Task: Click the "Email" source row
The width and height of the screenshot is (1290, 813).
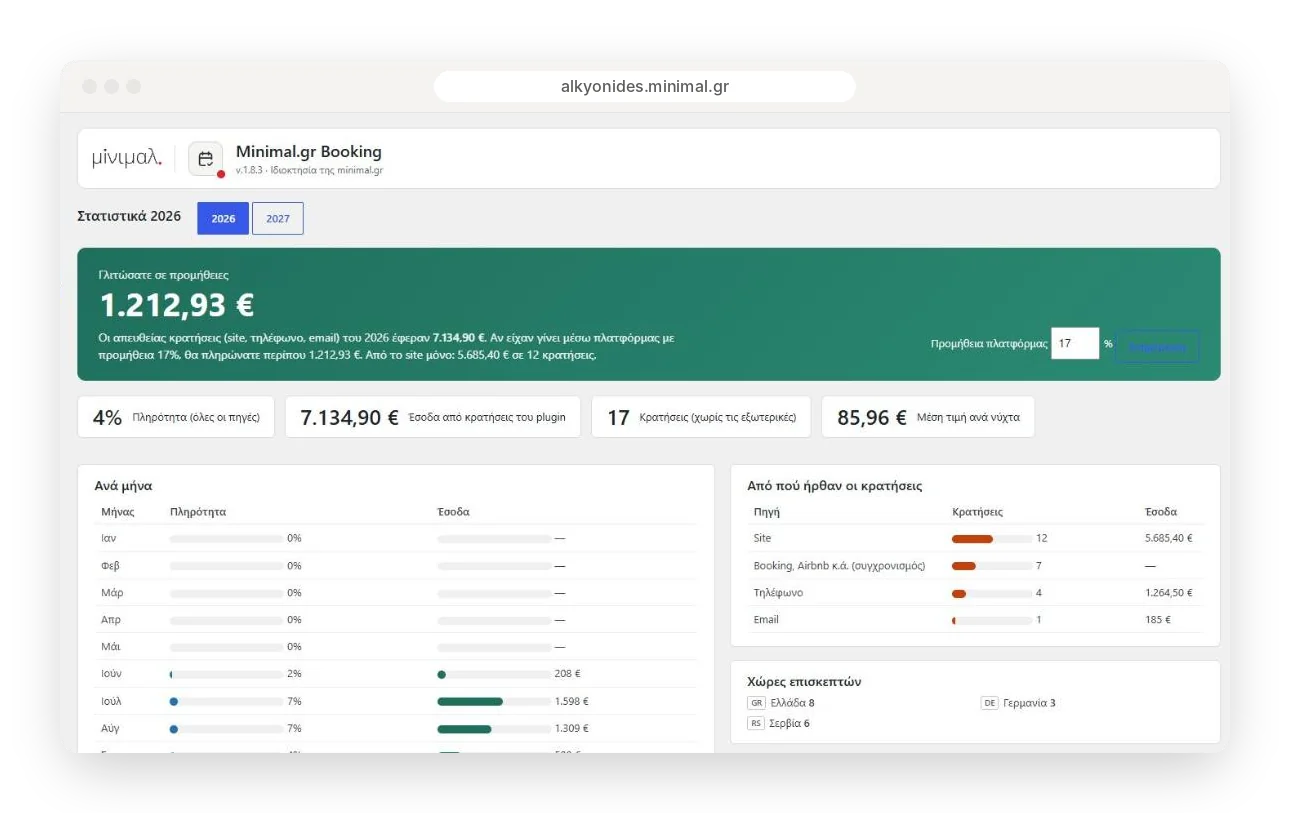Action: point(975,620)
